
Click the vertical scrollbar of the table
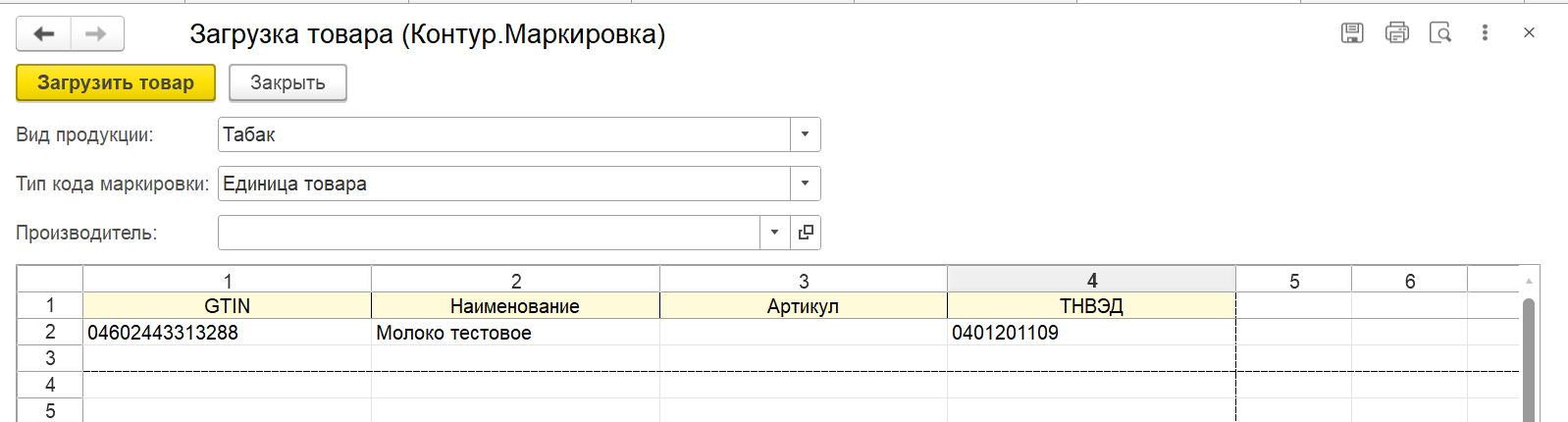pyautogui.click(x=1528, y=359)
